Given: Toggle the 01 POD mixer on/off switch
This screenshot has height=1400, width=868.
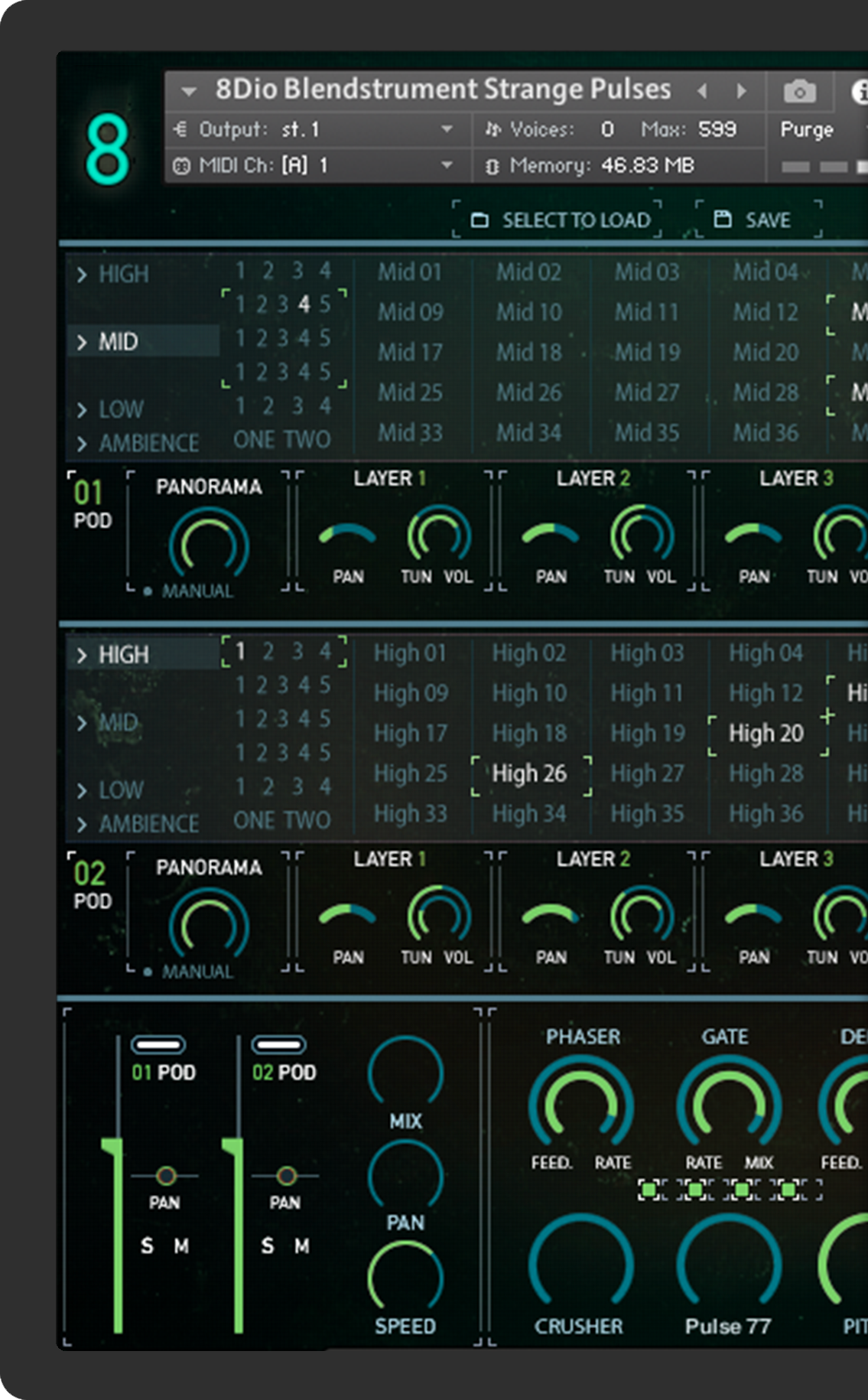Looking at the screenshot, I should click(x=158, y=1044).
